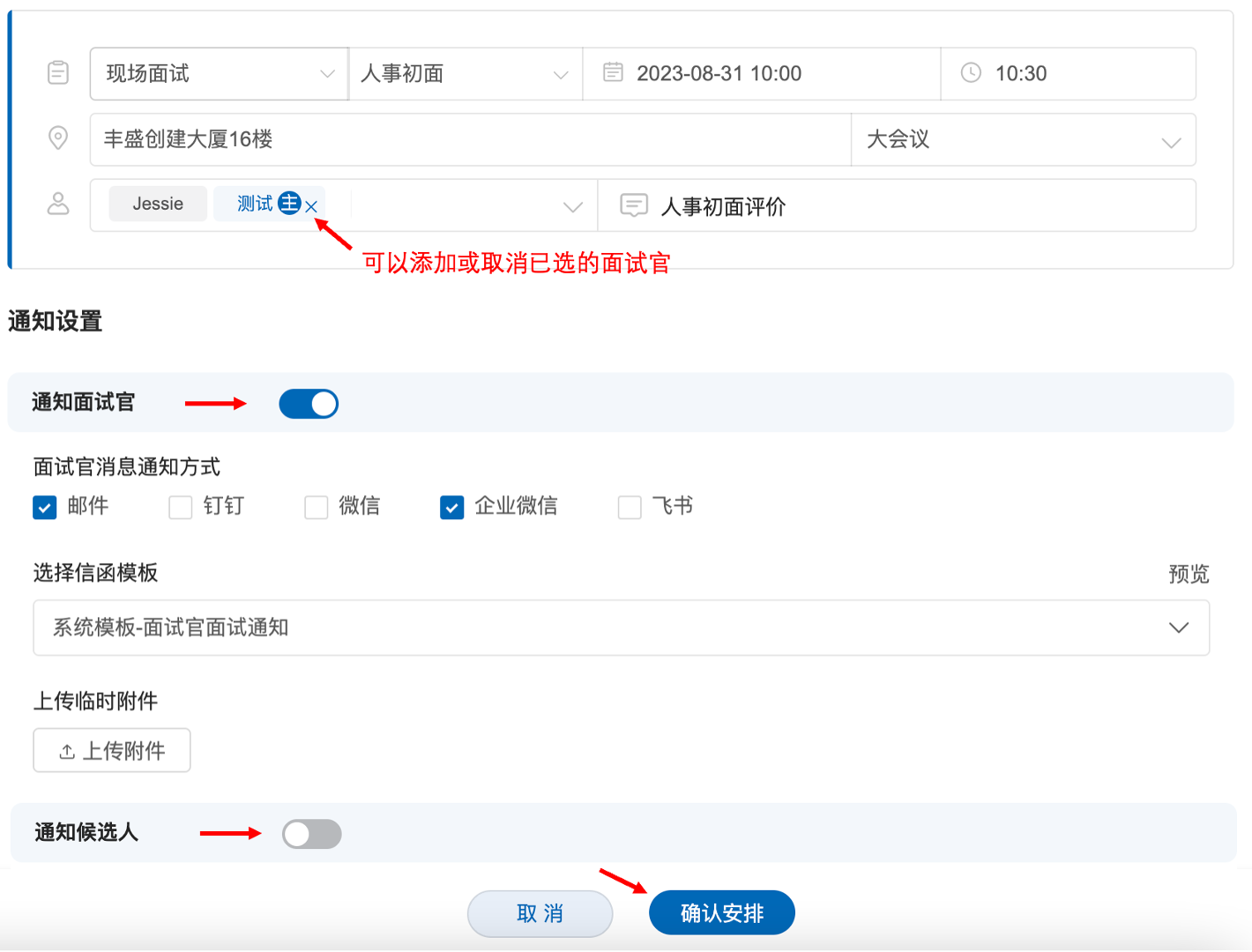Click the 通知面试官 label
Image resolution: width=1252 pixels, height=952 pixels.
pyautogui.click(x=84, y=402)
